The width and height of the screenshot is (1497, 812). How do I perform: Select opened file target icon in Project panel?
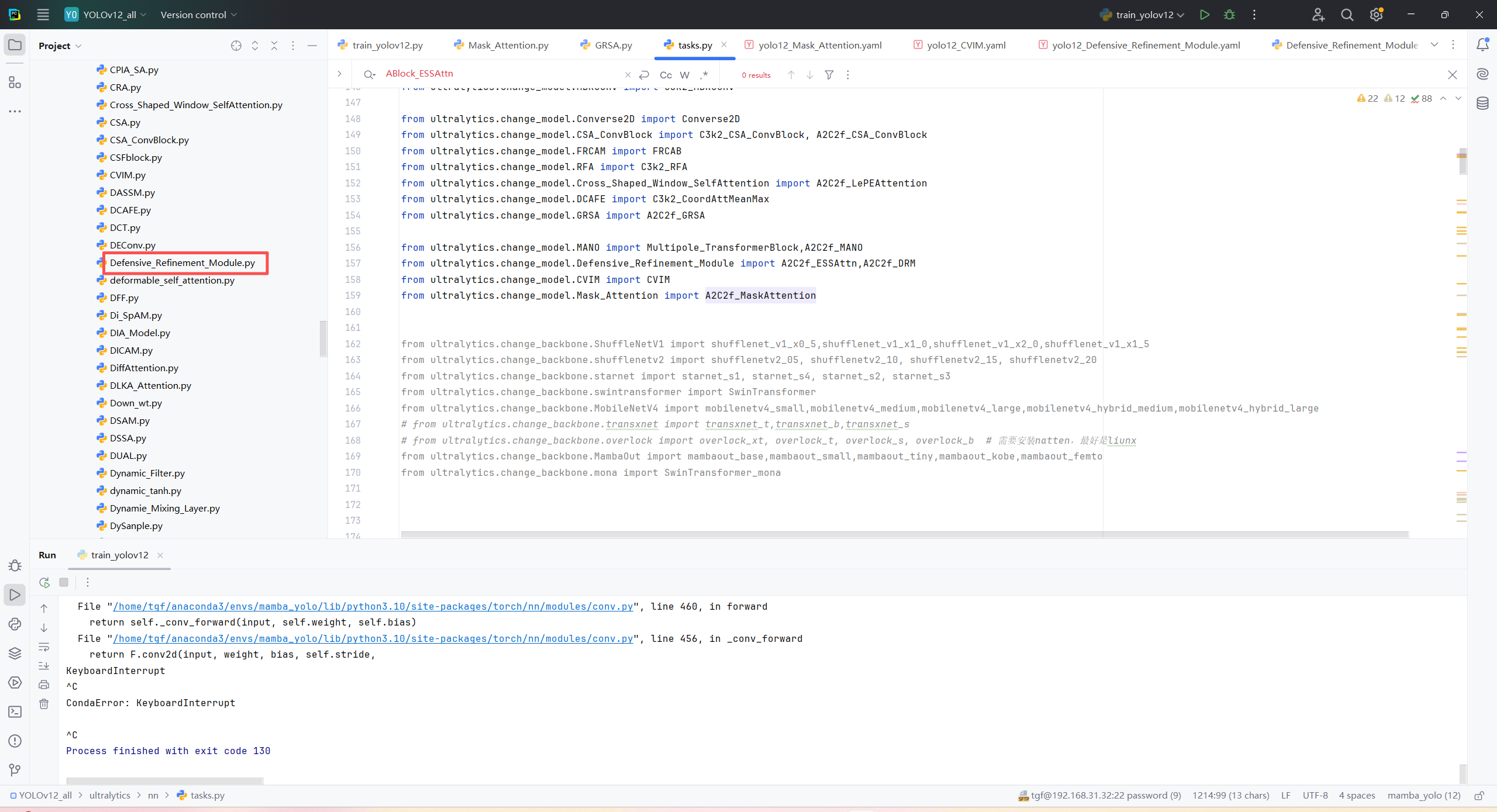(x=236, y=46)
